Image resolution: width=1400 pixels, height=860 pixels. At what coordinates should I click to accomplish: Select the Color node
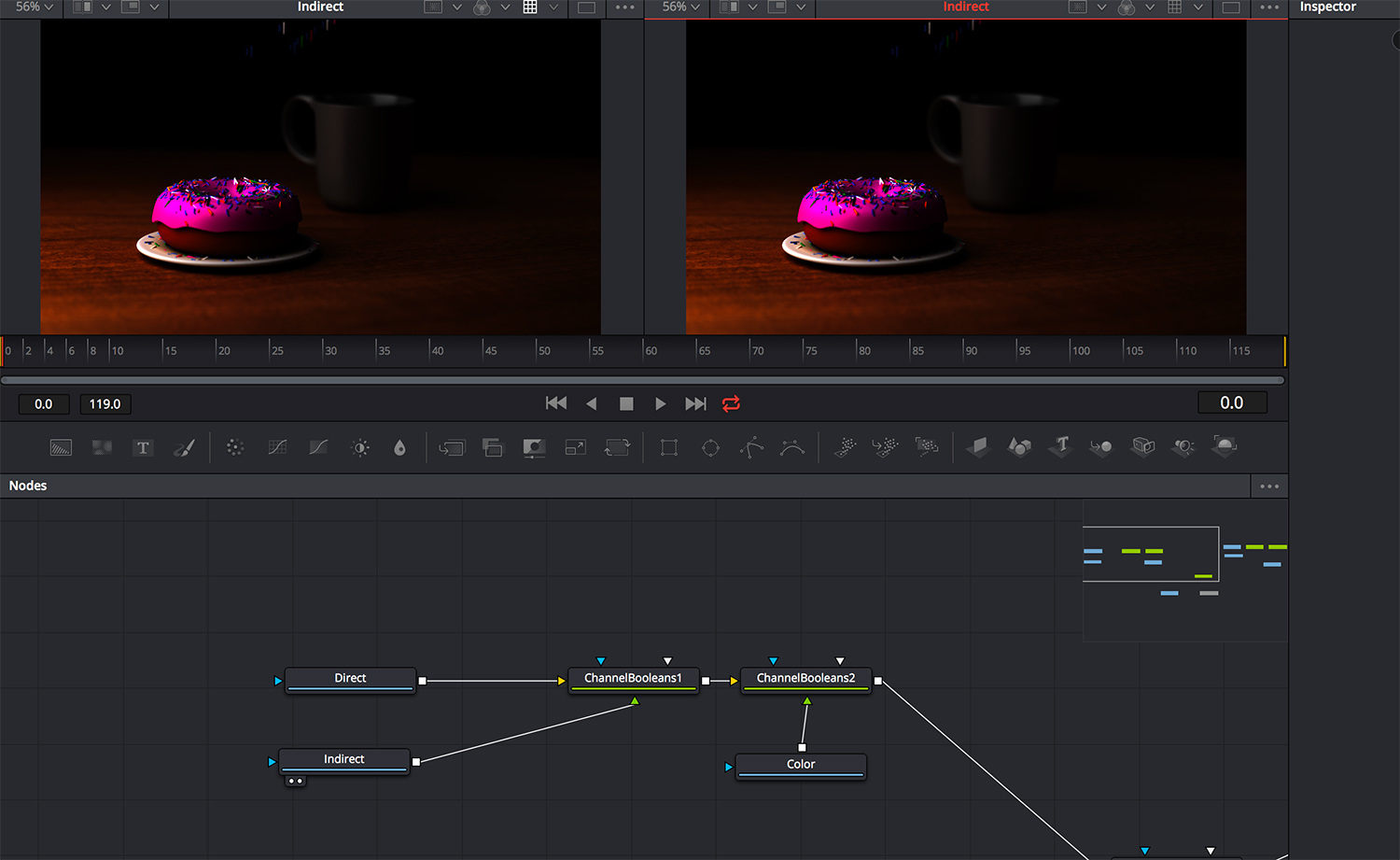coord(801,767)
